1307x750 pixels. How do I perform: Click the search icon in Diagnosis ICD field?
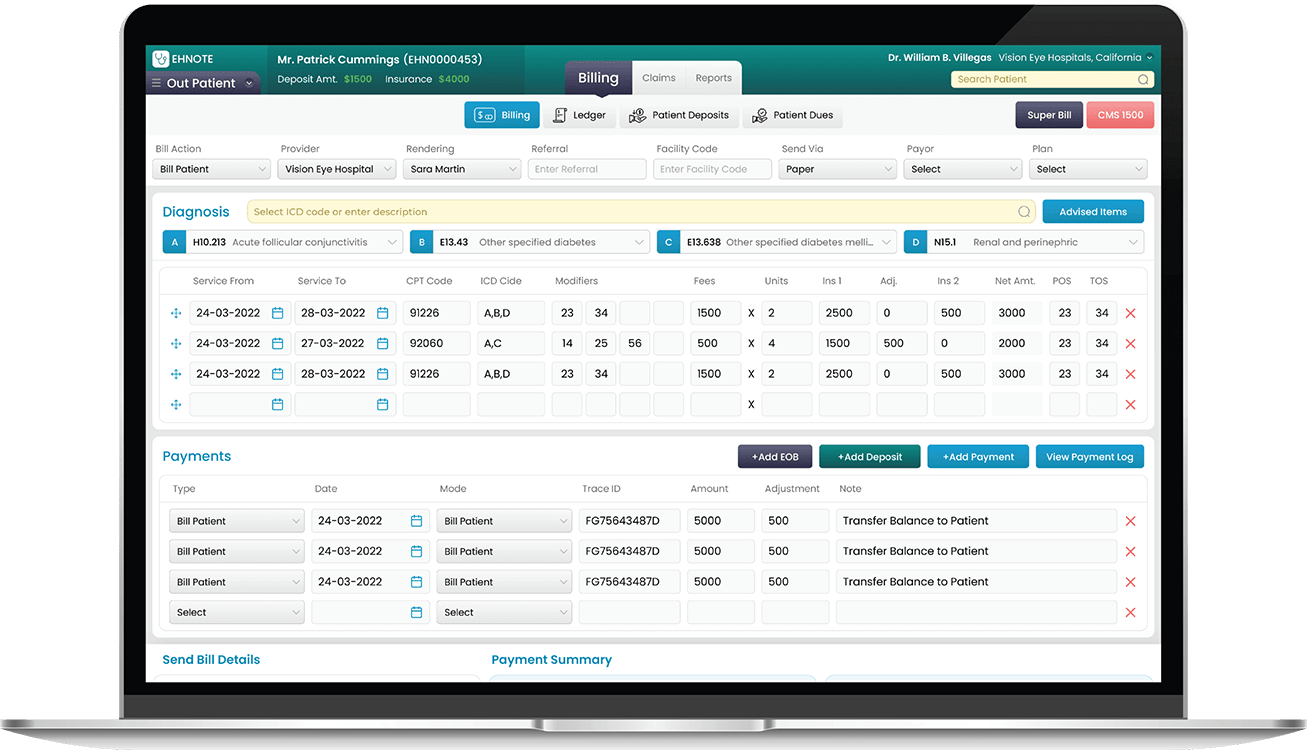coord(1024,212)
